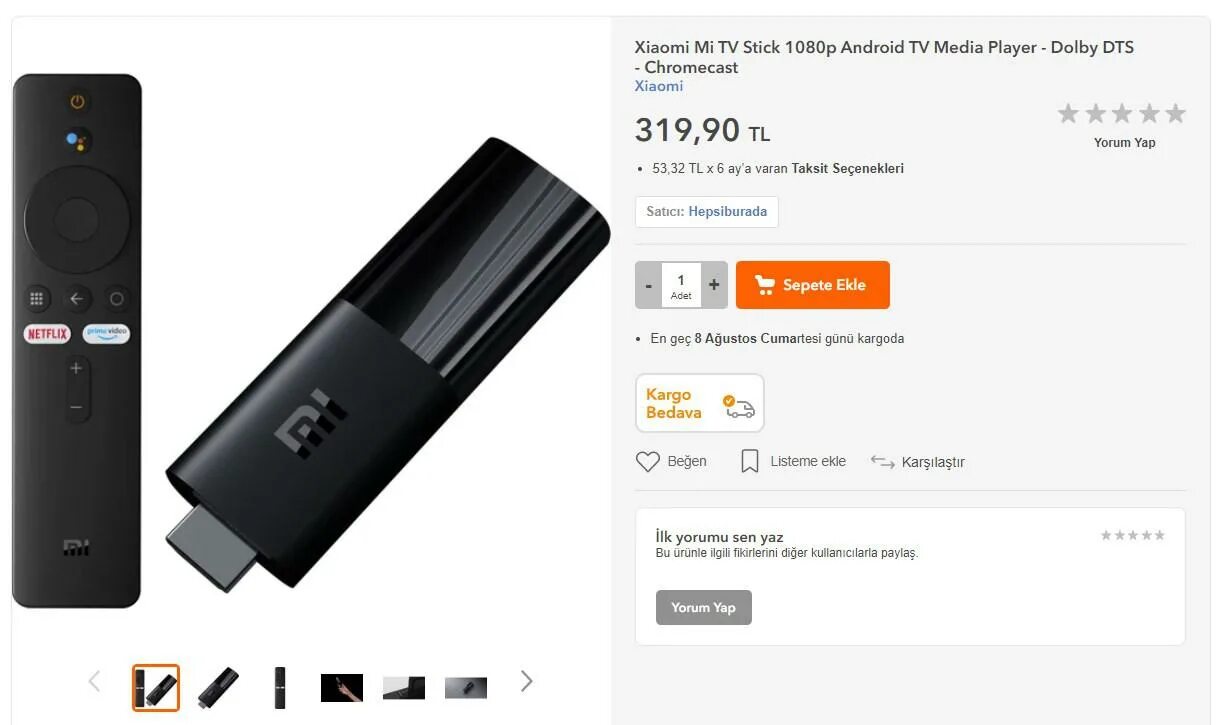
Task: Show next thumbnails with right arrow
Action: tap(526, 682)
